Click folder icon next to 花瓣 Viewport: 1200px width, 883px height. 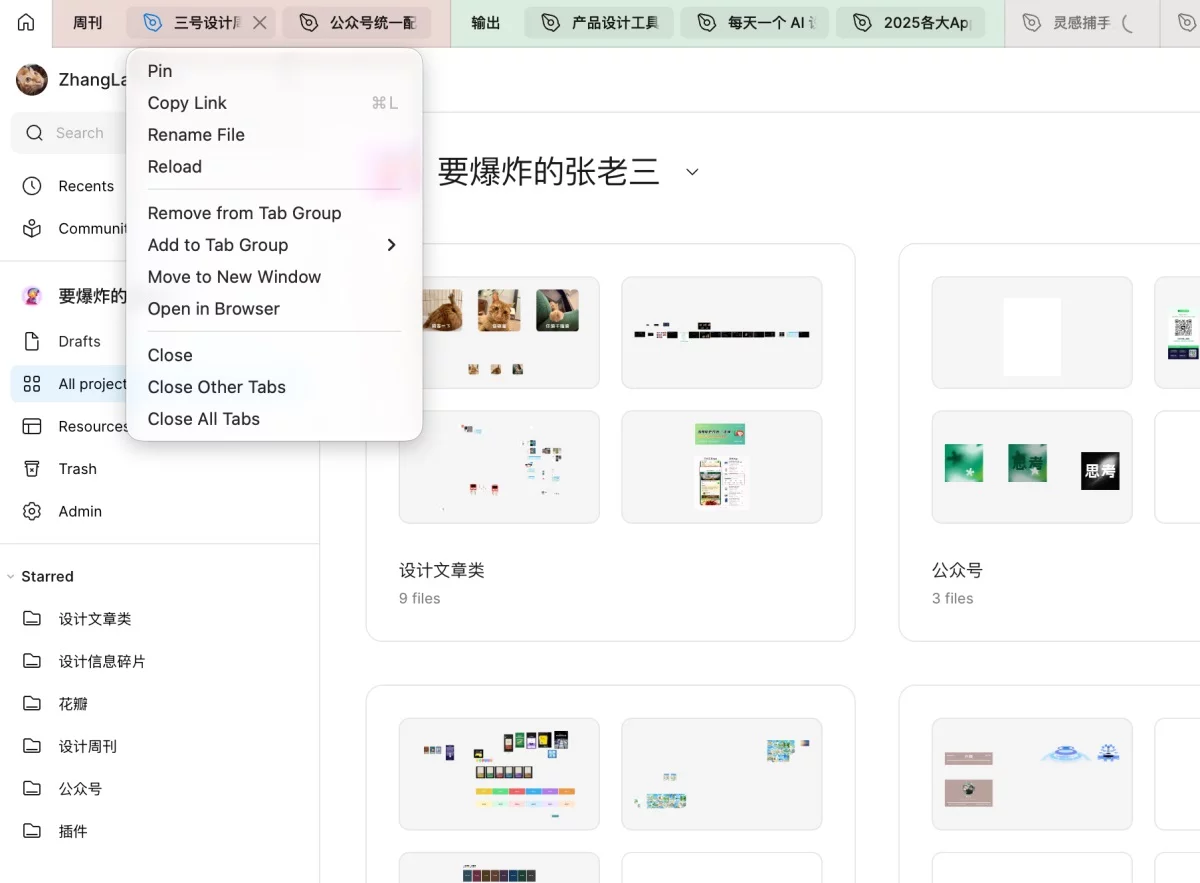(x=32, y=704)
